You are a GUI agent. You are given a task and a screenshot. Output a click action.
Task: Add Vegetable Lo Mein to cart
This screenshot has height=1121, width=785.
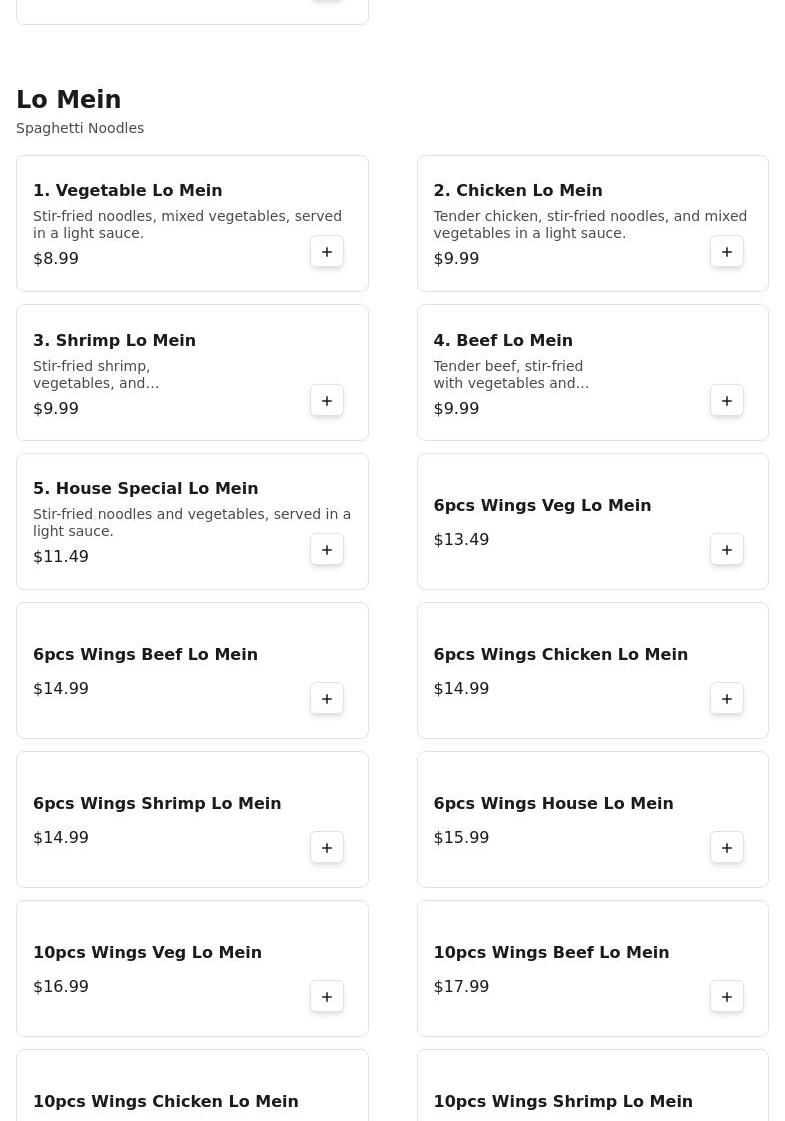(327, 252)
